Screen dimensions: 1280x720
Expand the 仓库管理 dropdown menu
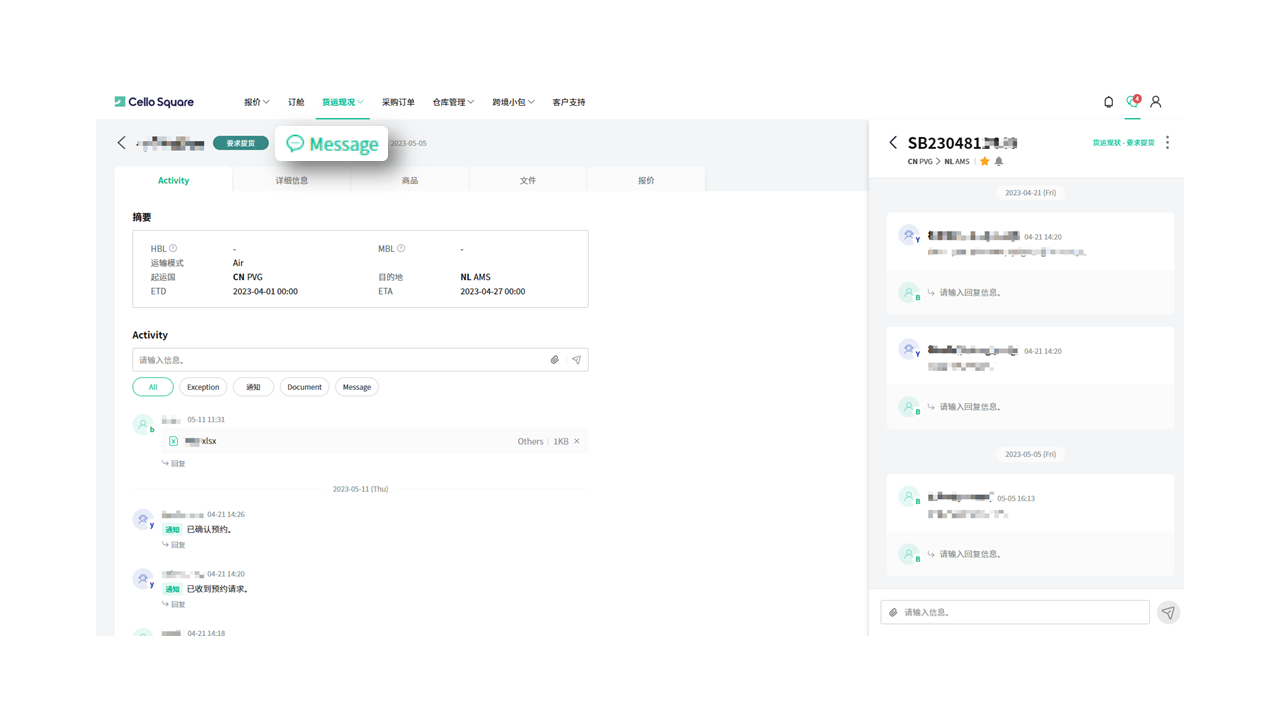(x=453, y=102)
